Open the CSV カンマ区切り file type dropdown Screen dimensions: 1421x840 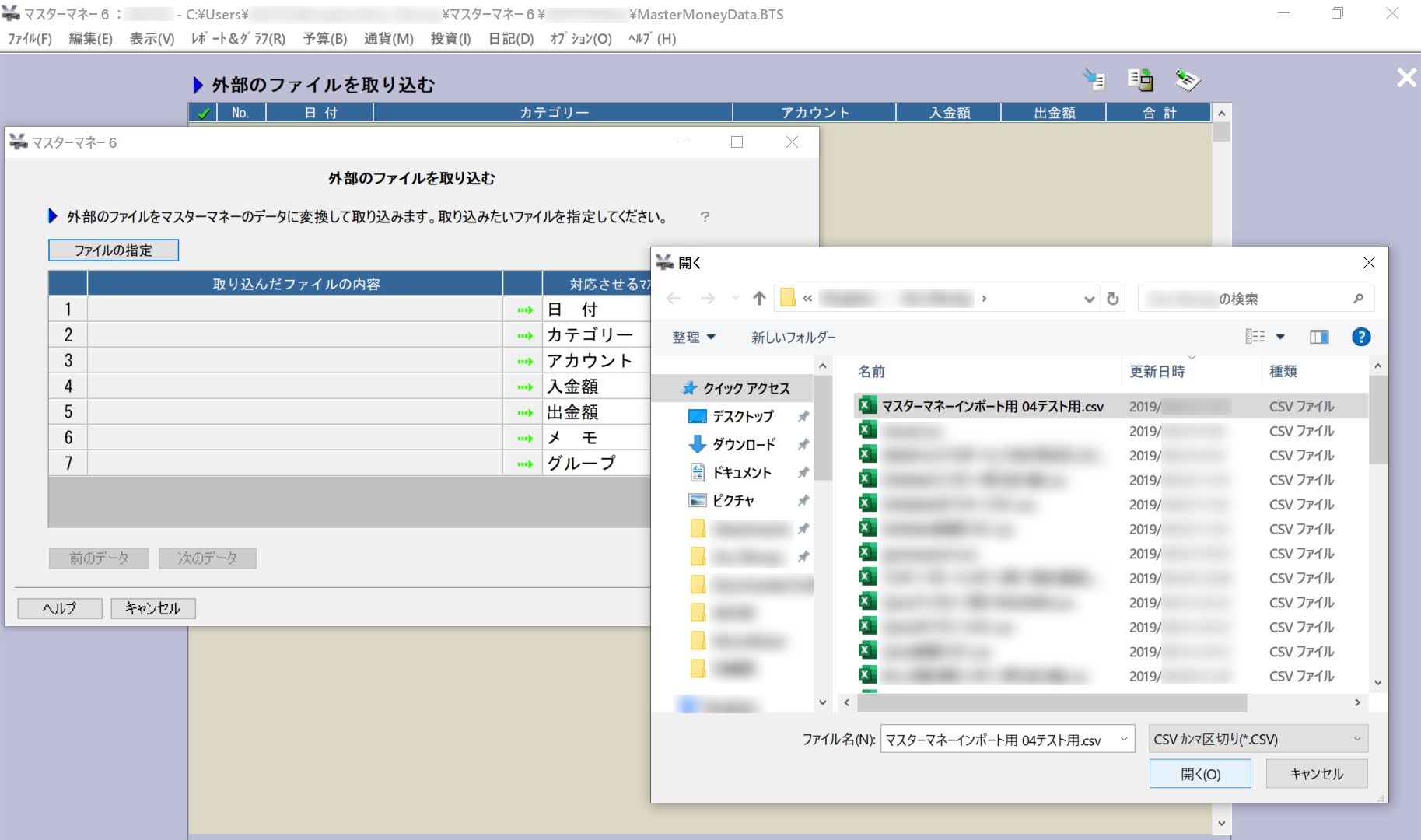pyautogui.click(x=1258, y=739)
